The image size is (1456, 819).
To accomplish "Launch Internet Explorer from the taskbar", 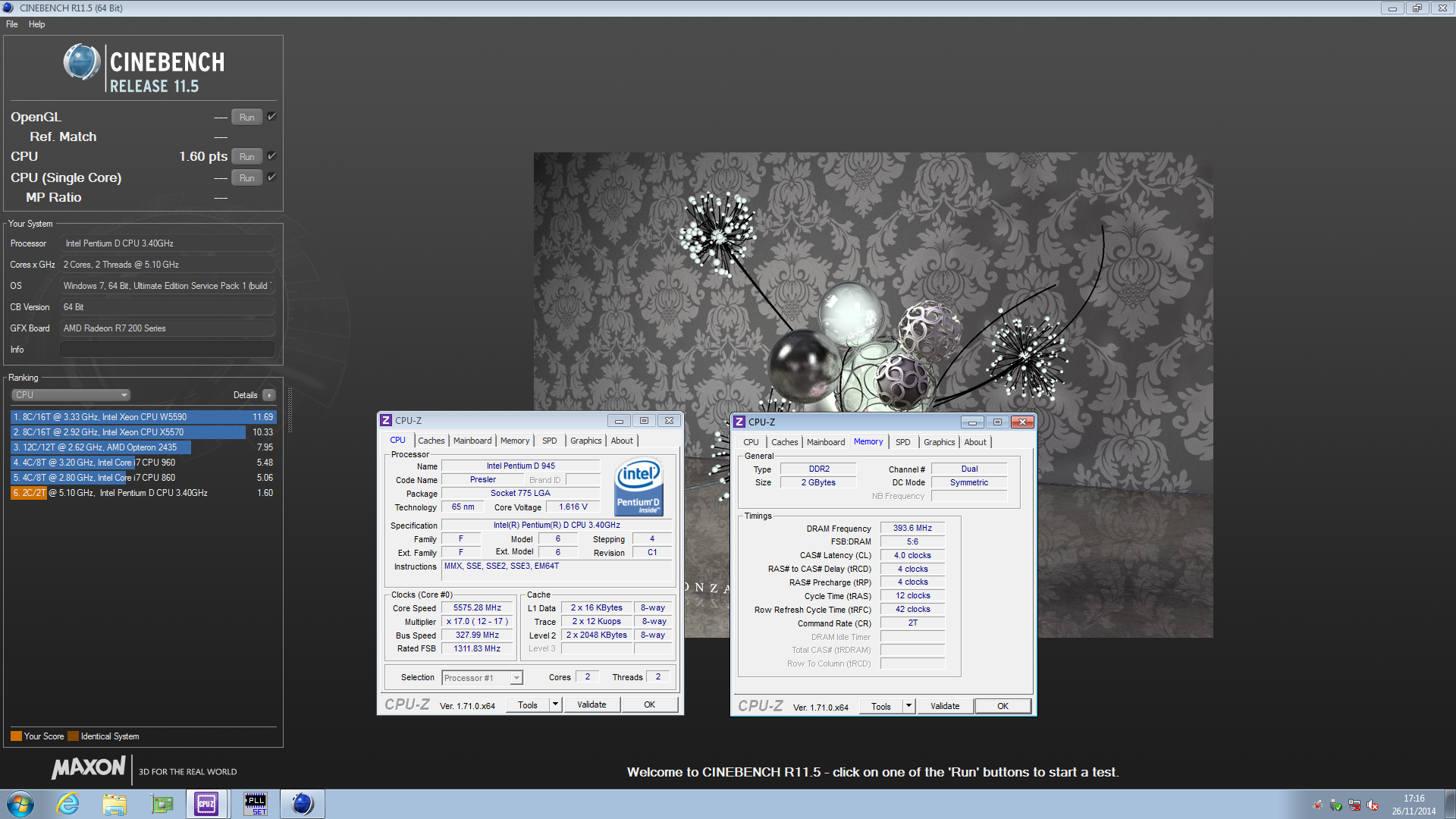I will (x=68, y=804).
